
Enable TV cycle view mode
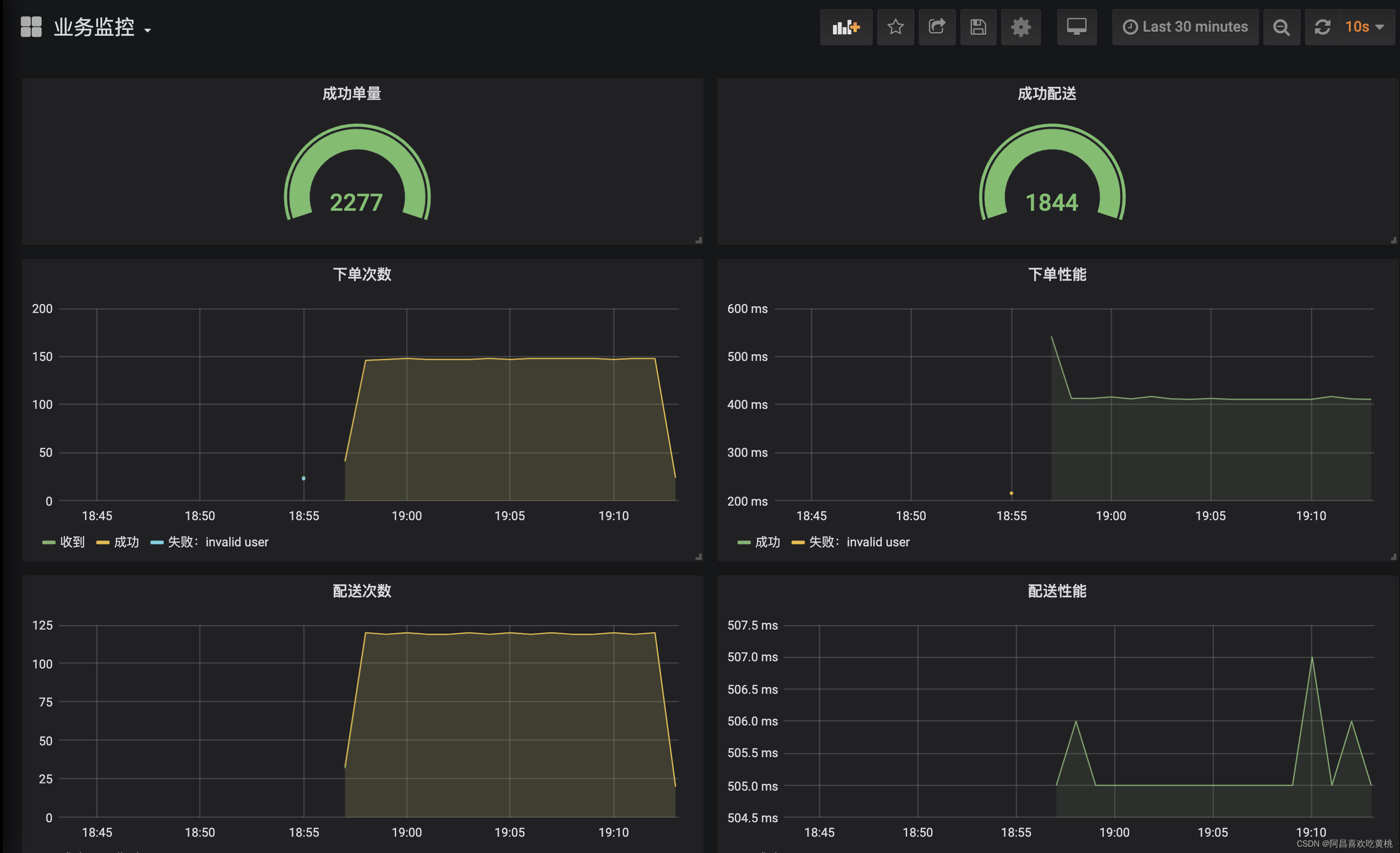(x=1077, y=27)
